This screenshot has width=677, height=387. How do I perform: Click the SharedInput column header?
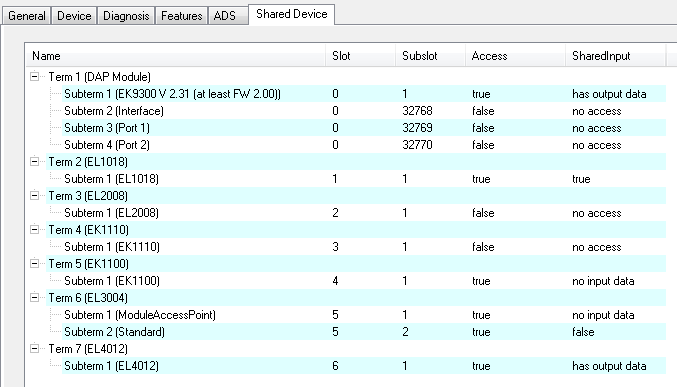[615, 56]
